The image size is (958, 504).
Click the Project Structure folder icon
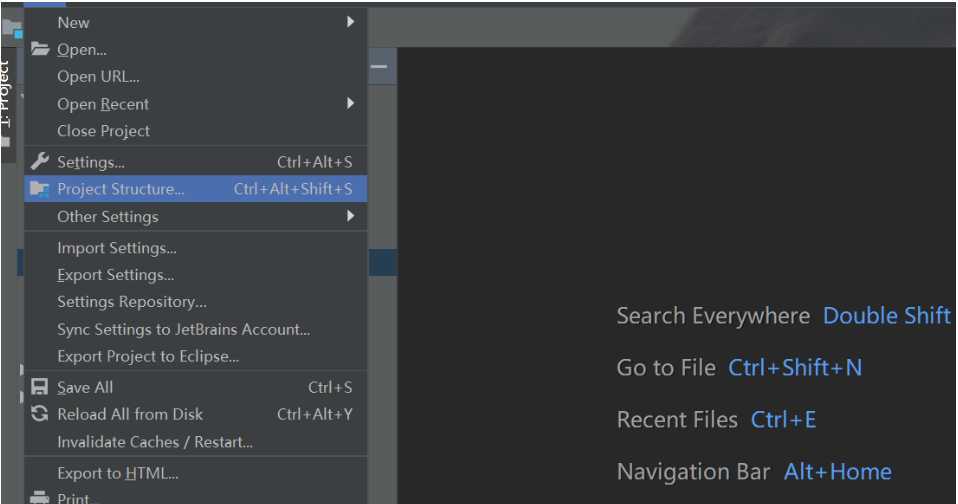(40, 189)
